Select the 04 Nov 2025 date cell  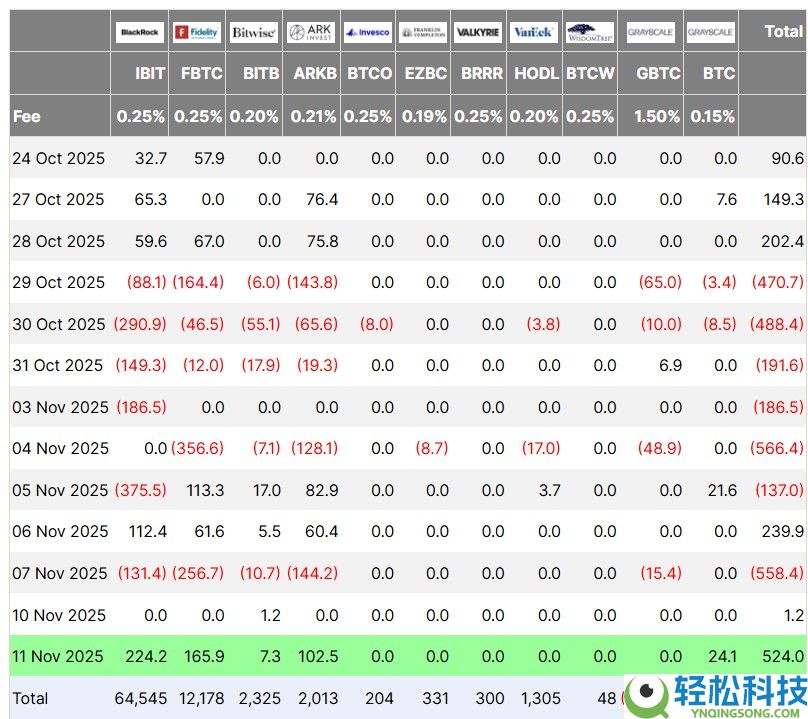pyautogui.click(x=60, y=448)
